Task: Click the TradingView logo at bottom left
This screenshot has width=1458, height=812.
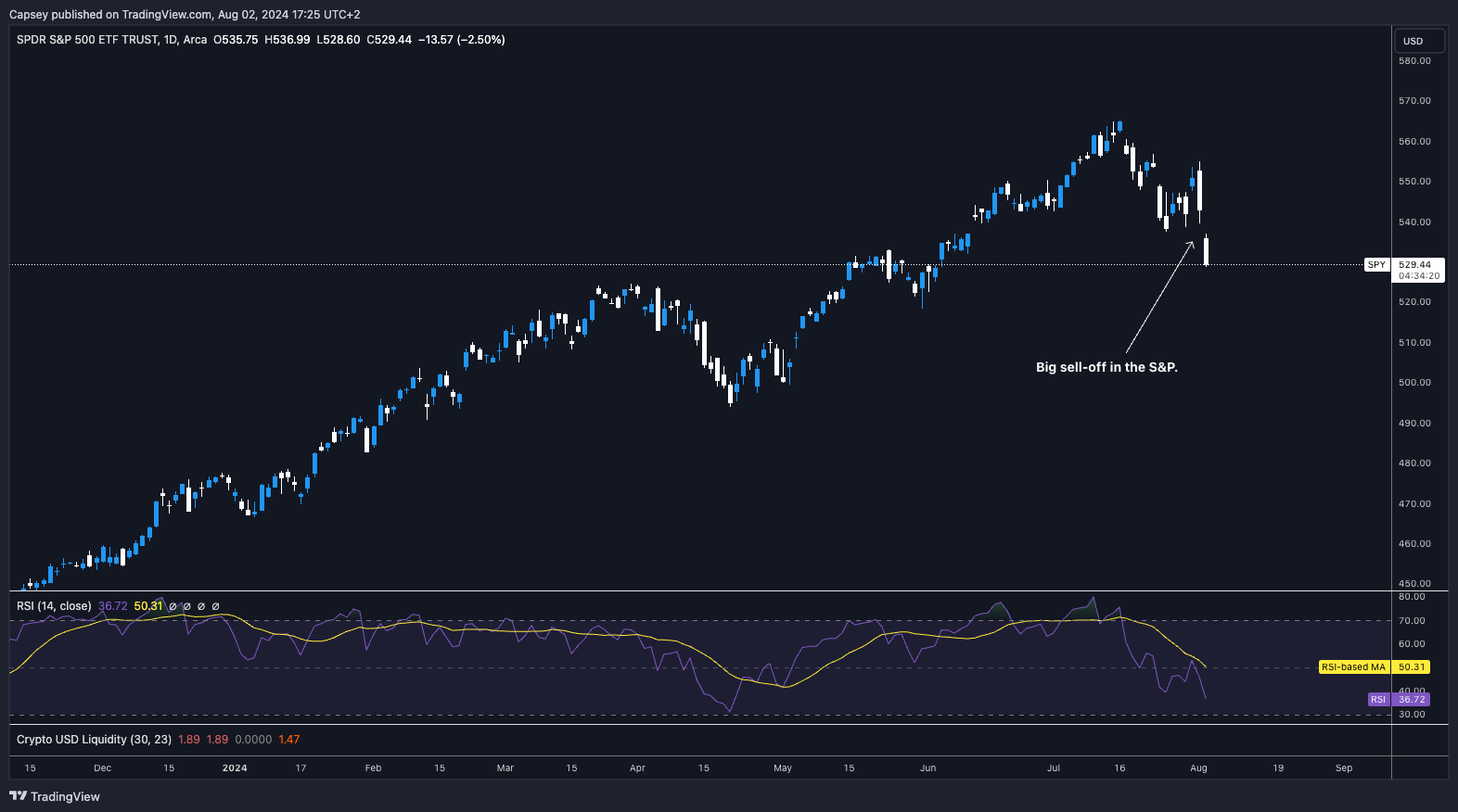Action: point(55,796)
